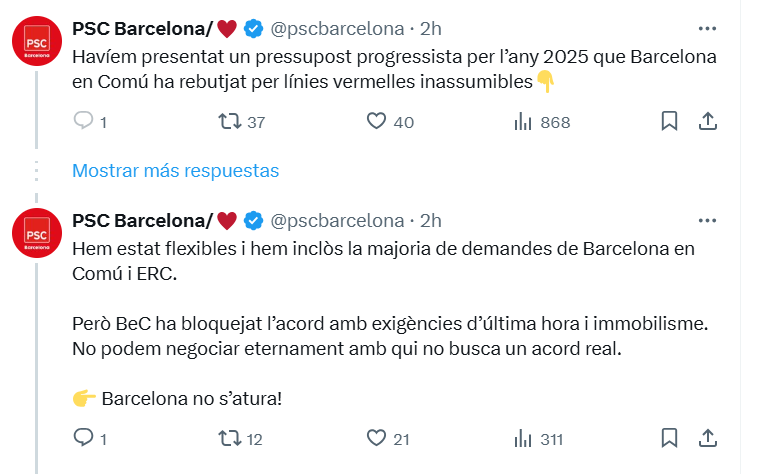Expand 'Mostrar más respuestas' replies
Image resolution: width=768 pixels, height=474 pixels.
click(175, 170)
